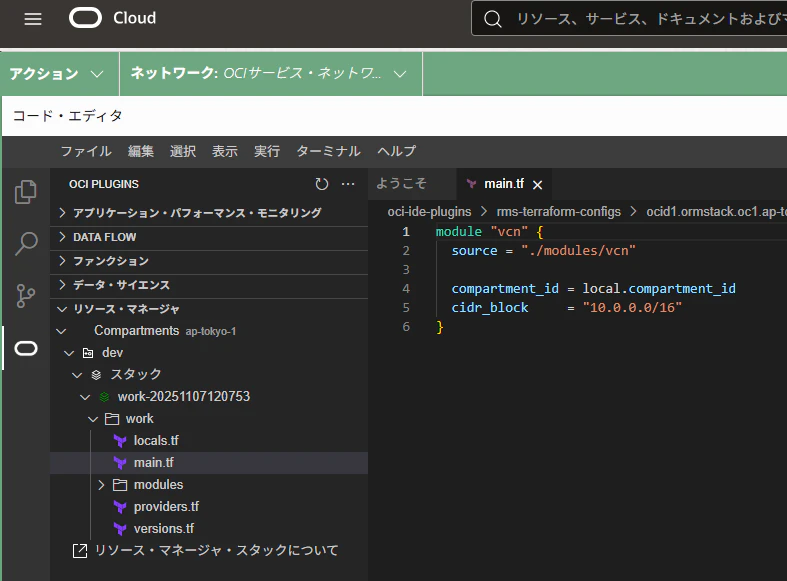Select main.tf in the file tree

(x=154, y=463)
